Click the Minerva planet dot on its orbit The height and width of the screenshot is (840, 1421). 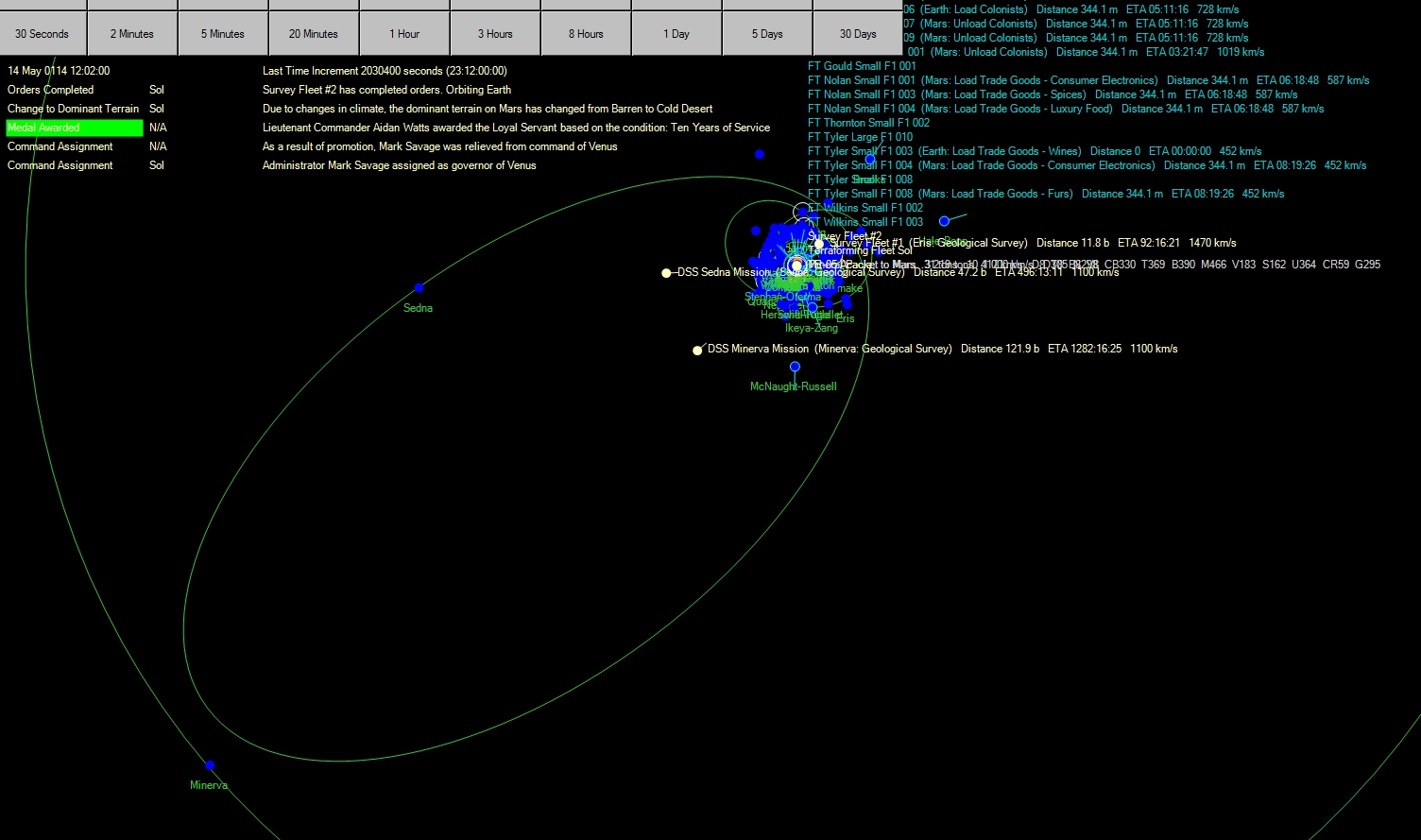tap(210, 764)
